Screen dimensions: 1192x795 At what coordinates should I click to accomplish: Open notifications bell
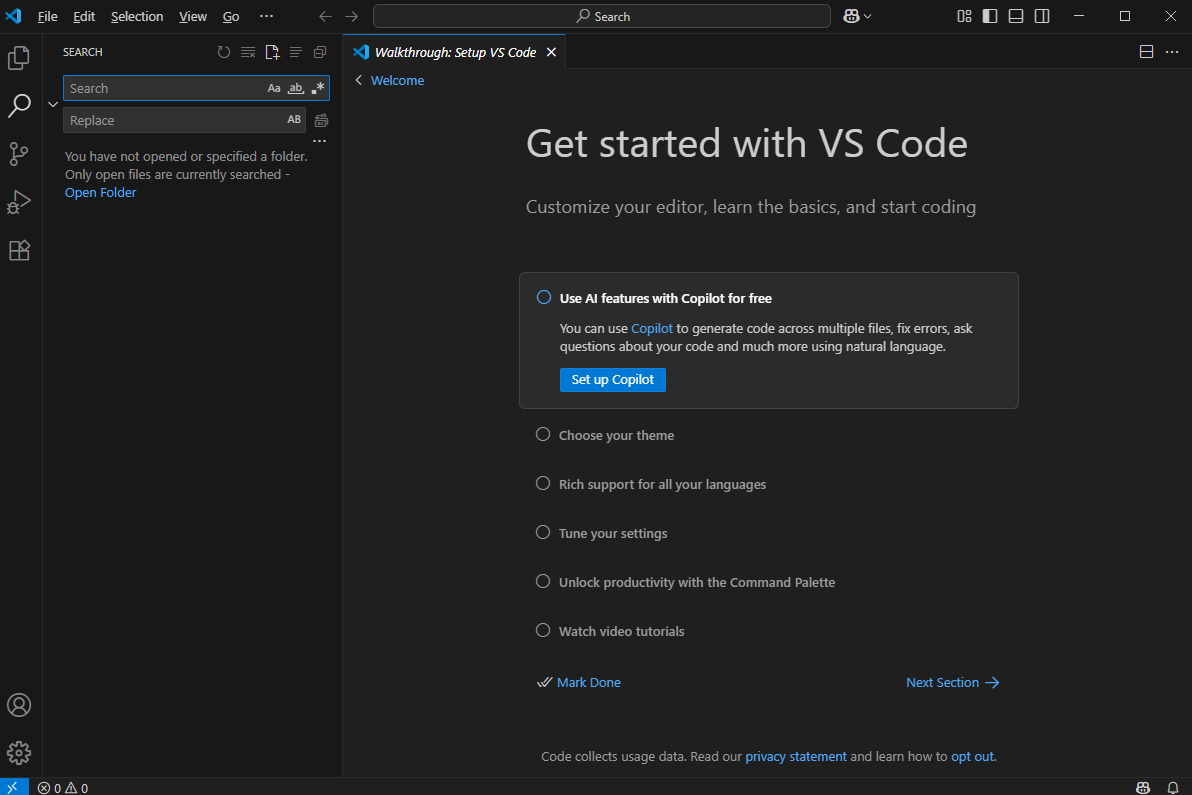tap(1172, 787)
